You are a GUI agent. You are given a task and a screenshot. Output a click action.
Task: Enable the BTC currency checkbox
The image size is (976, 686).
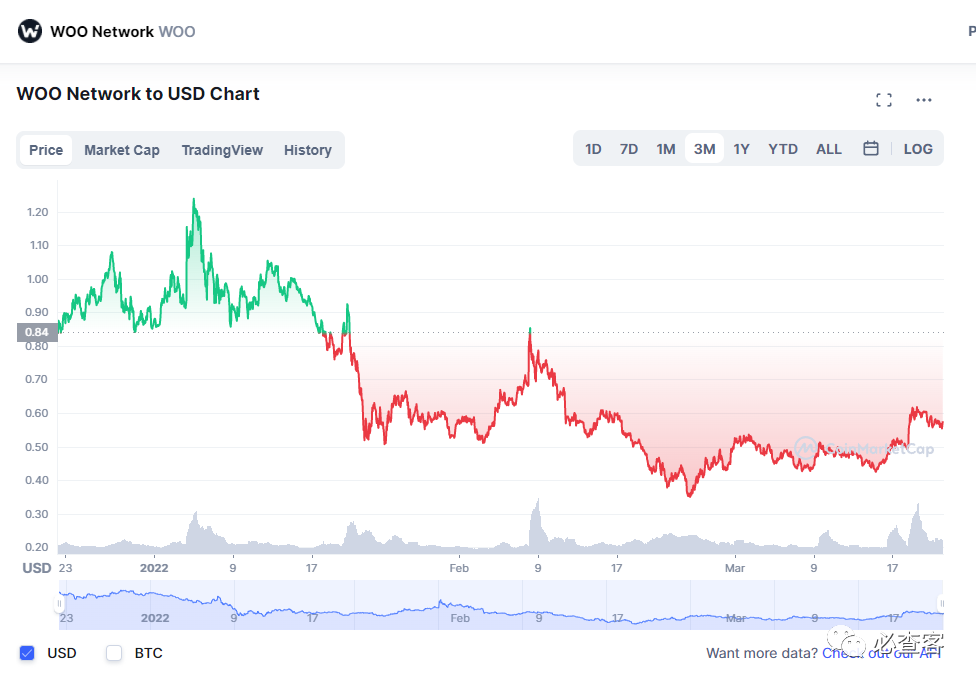114,652
